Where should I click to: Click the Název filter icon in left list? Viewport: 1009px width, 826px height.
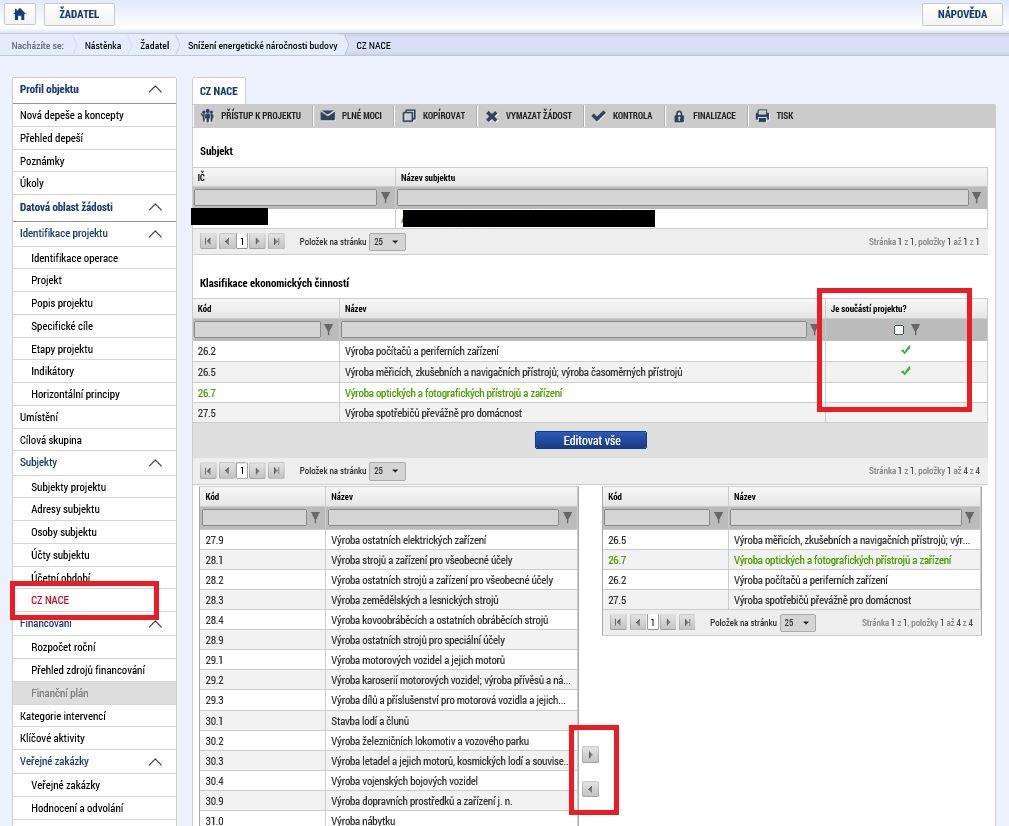click(x=568, y=517)
